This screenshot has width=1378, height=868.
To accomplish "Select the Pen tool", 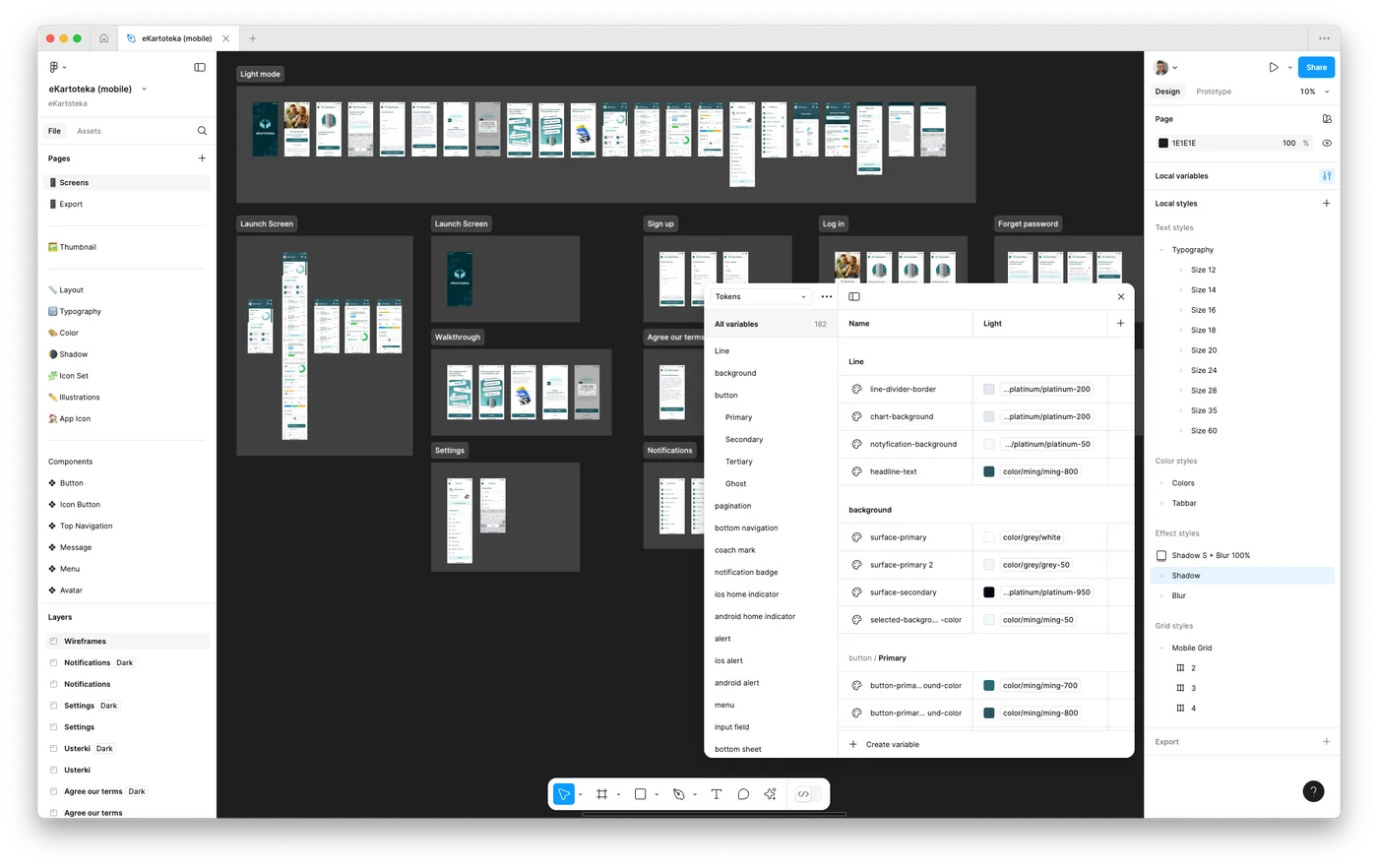I will click(678, 794).
